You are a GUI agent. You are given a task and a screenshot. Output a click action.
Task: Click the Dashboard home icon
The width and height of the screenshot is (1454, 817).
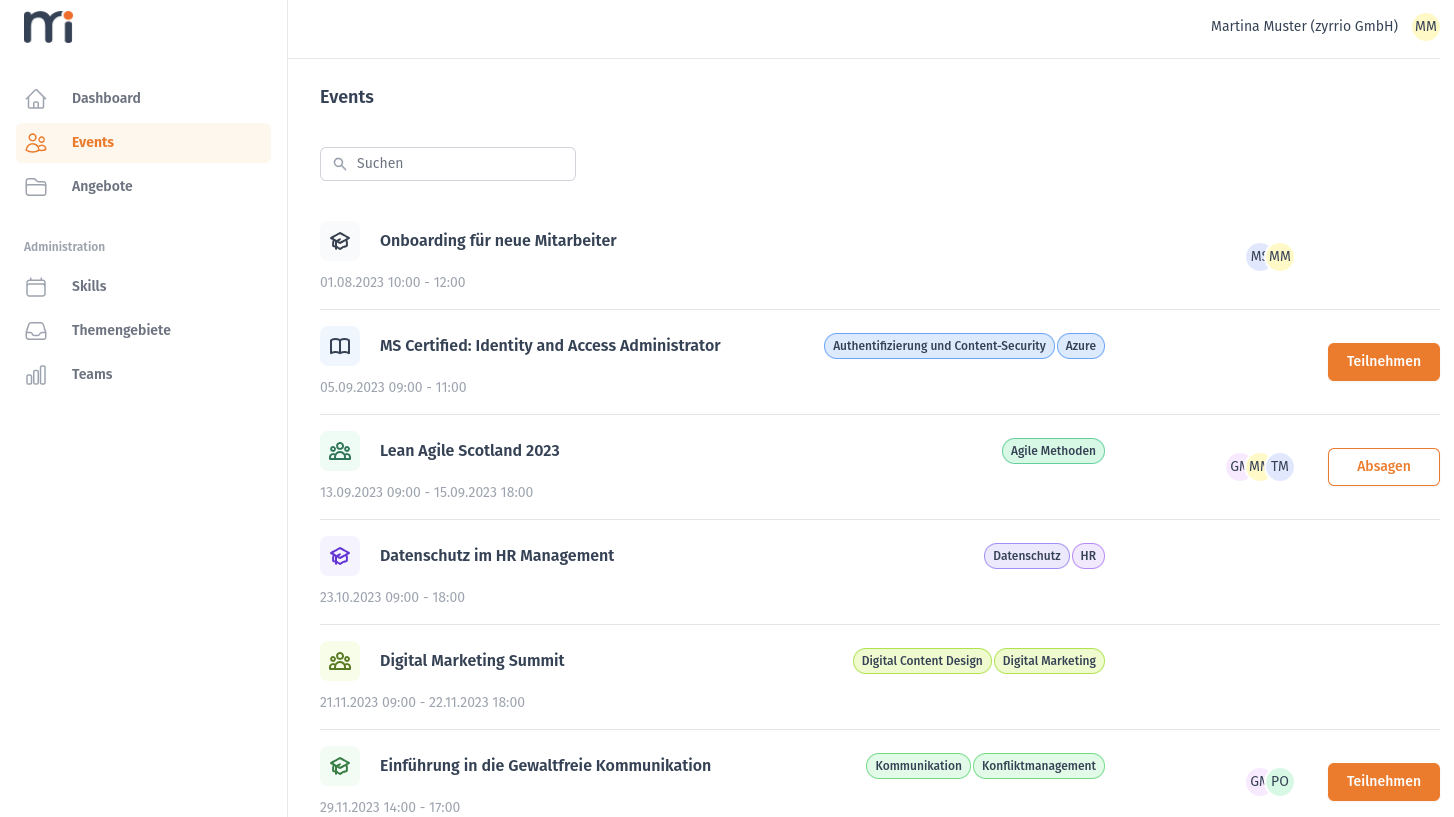36,98
